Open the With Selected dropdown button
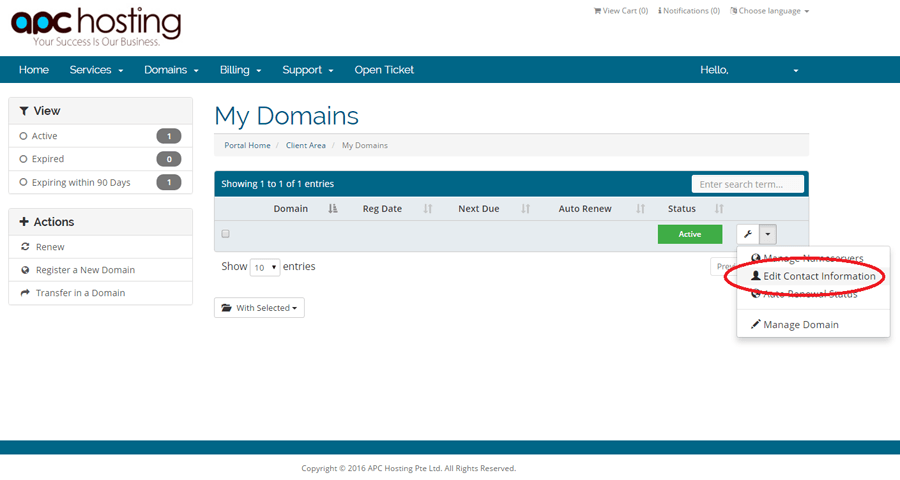This screenshot has height=480, width=900. coord(259,308)
